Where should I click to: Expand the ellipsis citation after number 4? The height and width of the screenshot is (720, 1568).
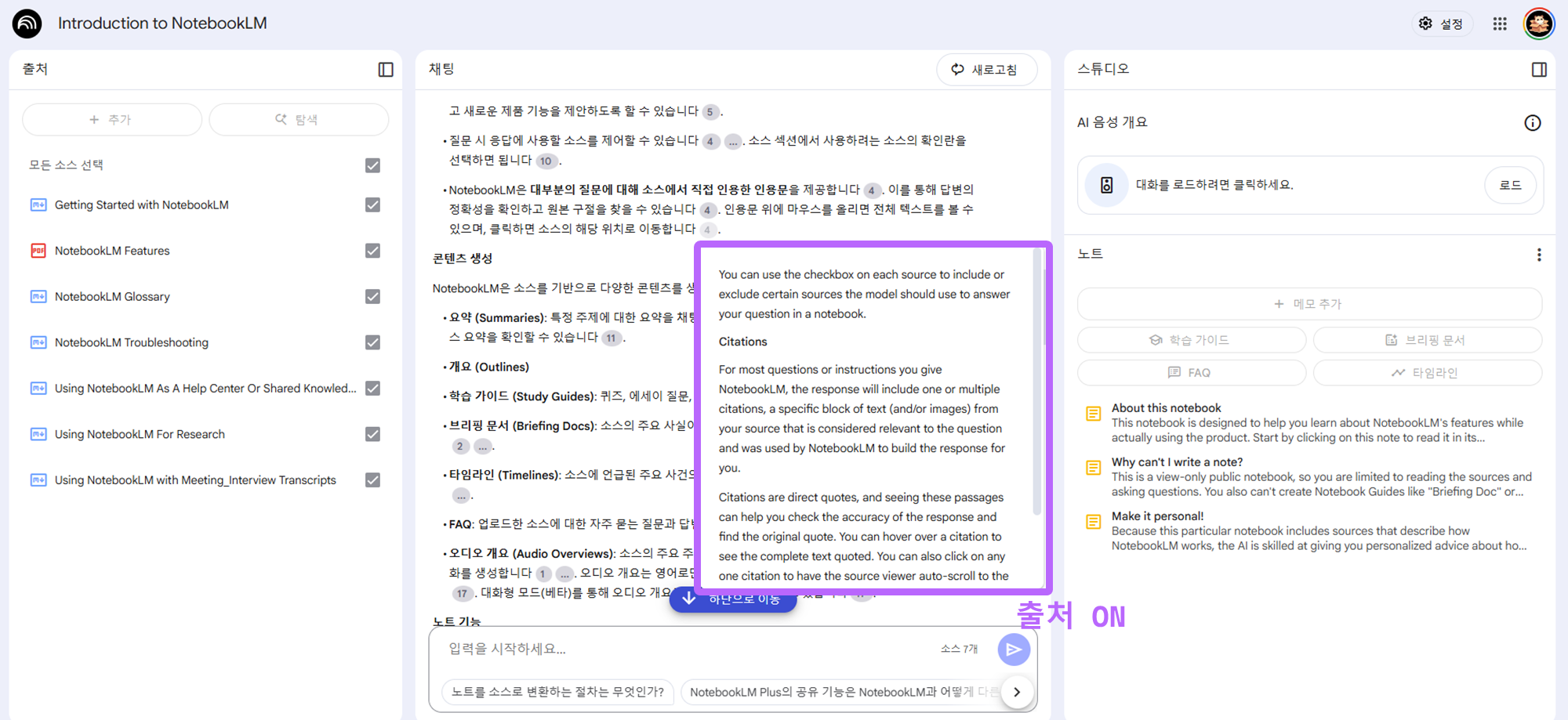coord(733,142)
